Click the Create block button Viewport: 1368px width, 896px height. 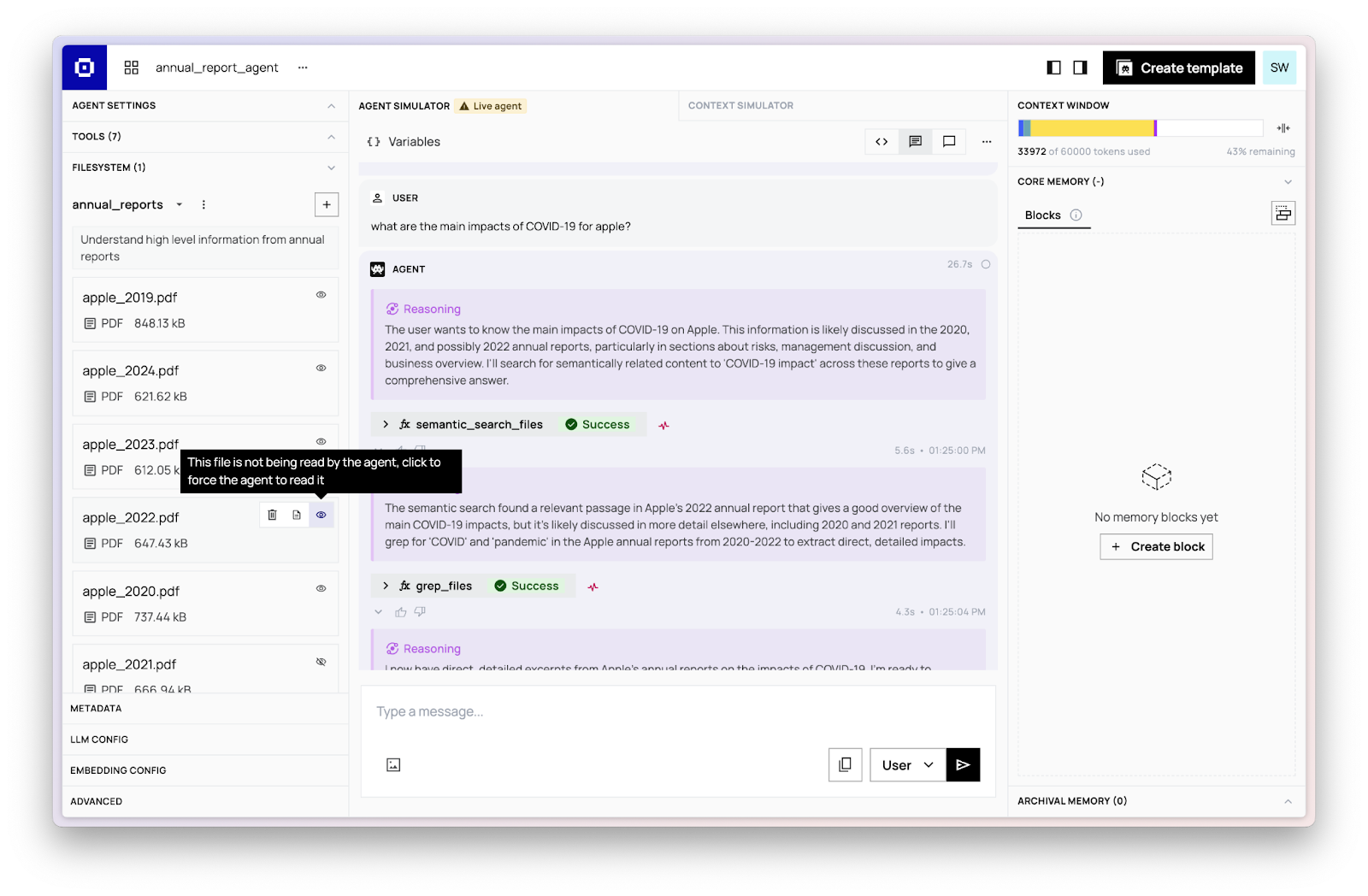tap(1156, 547)
